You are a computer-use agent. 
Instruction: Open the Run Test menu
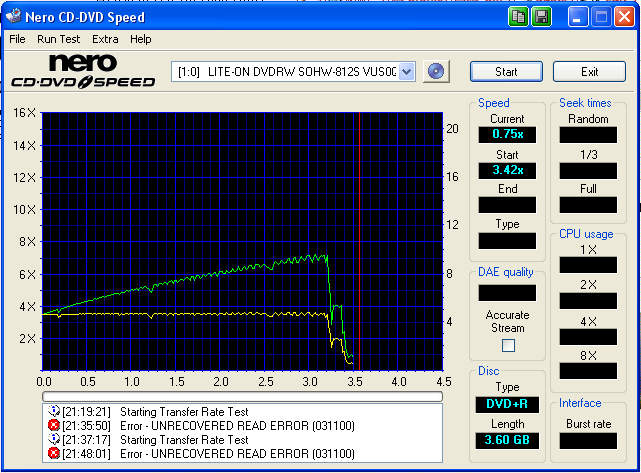pyautogui.click(x=58, y=39)
